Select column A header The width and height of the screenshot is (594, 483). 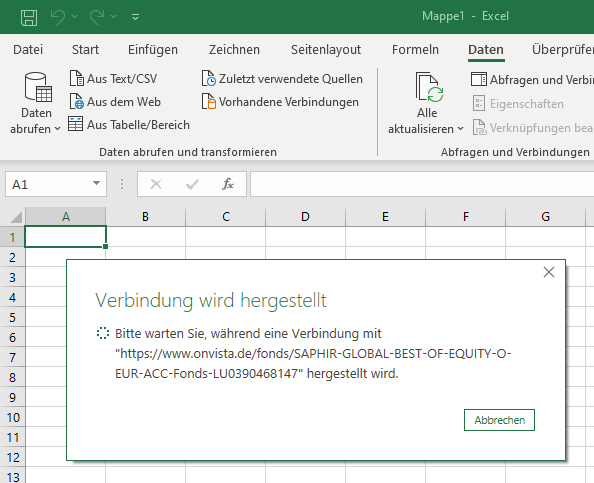(x=66, y=217)
